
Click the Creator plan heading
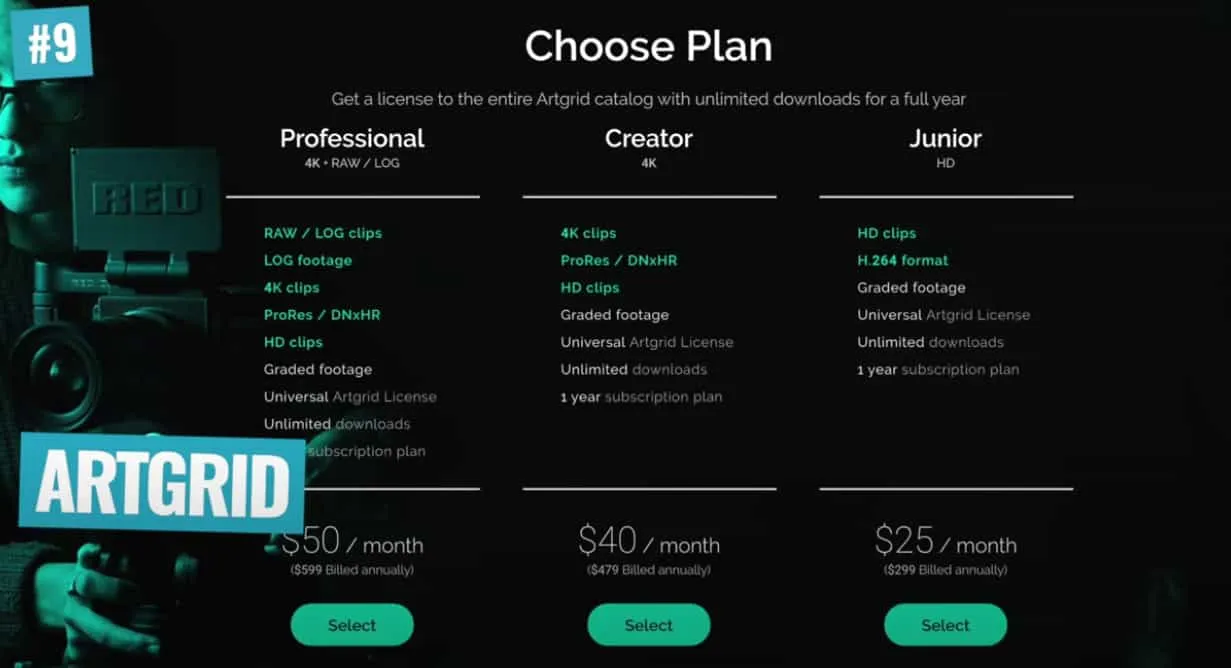[x=649, y=138]
